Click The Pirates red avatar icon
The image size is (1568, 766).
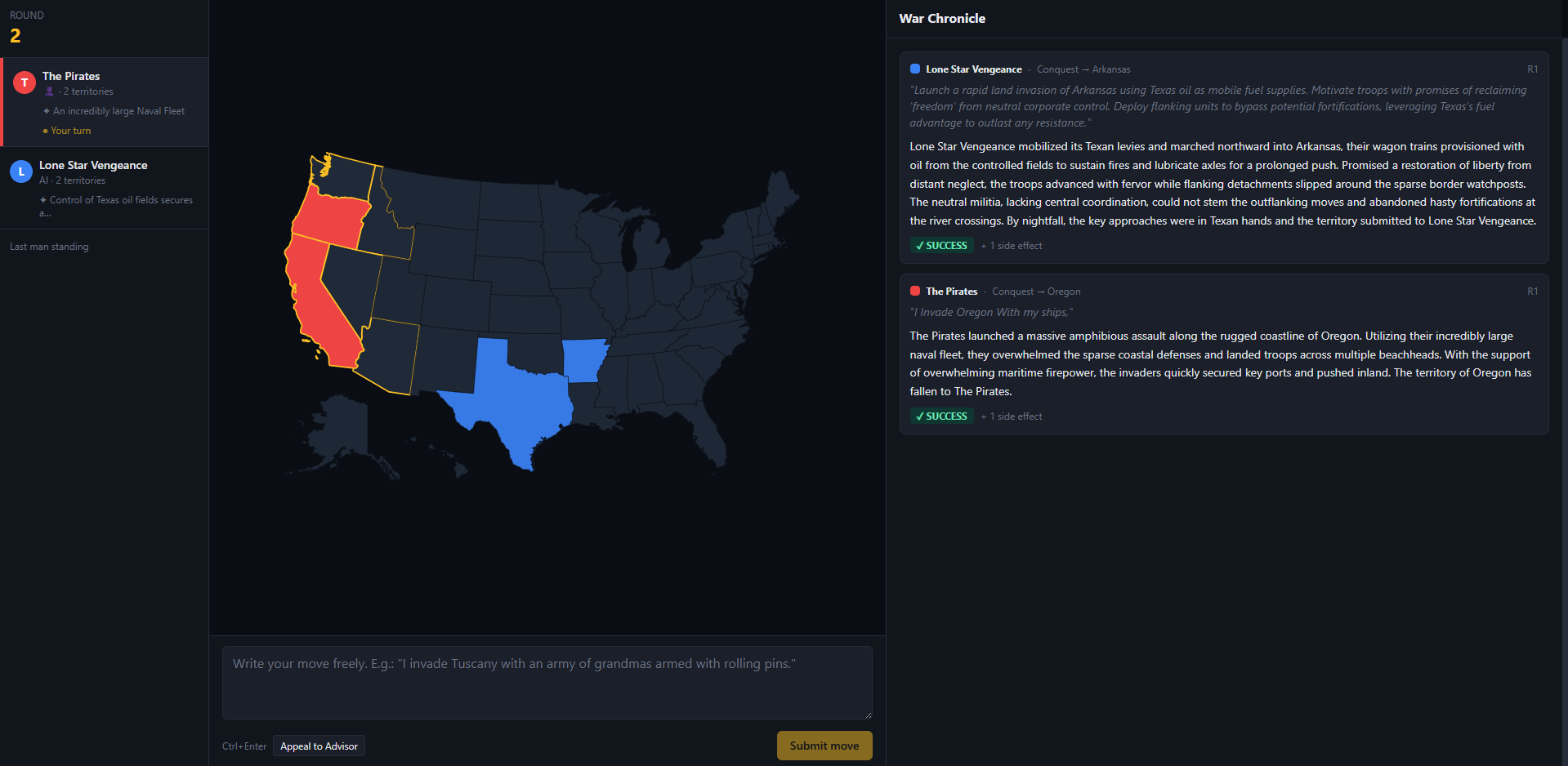[25, 82]
